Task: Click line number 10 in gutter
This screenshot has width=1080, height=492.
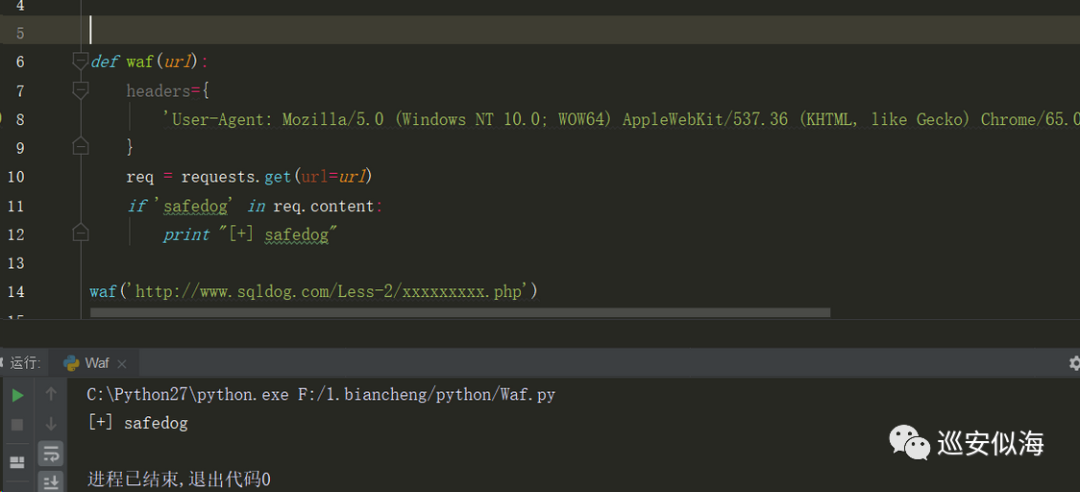Action: point(15,177)
